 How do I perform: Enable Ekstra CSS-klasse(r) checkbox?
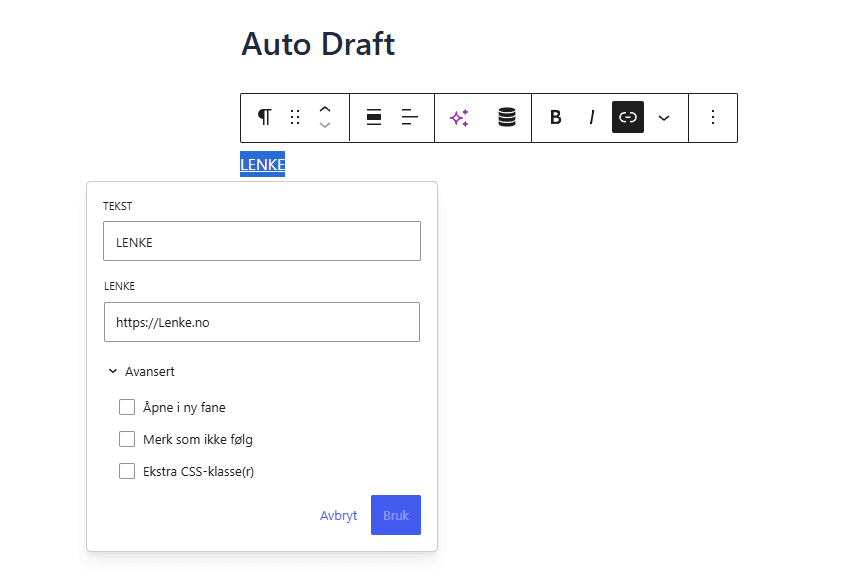tap(127, 471)
